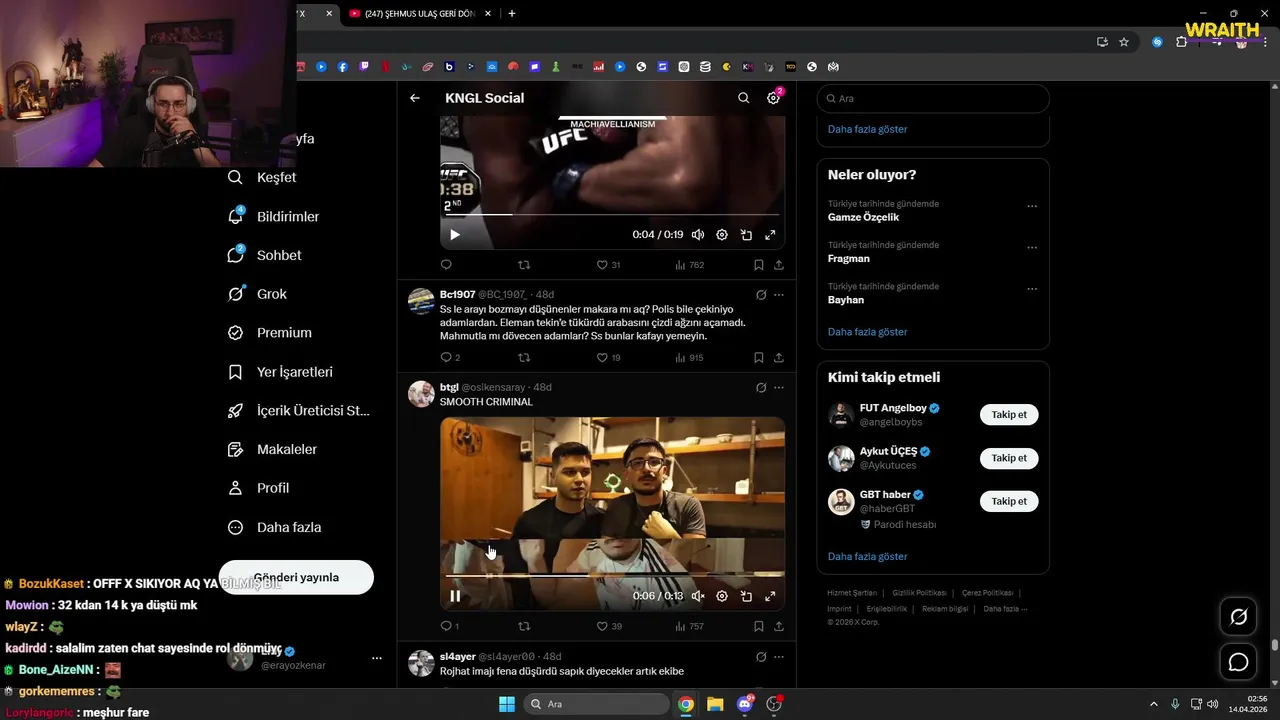Open options for Gamze Özçelik trend
This screenshot has height=720, width=1280.
point(1032,207)
